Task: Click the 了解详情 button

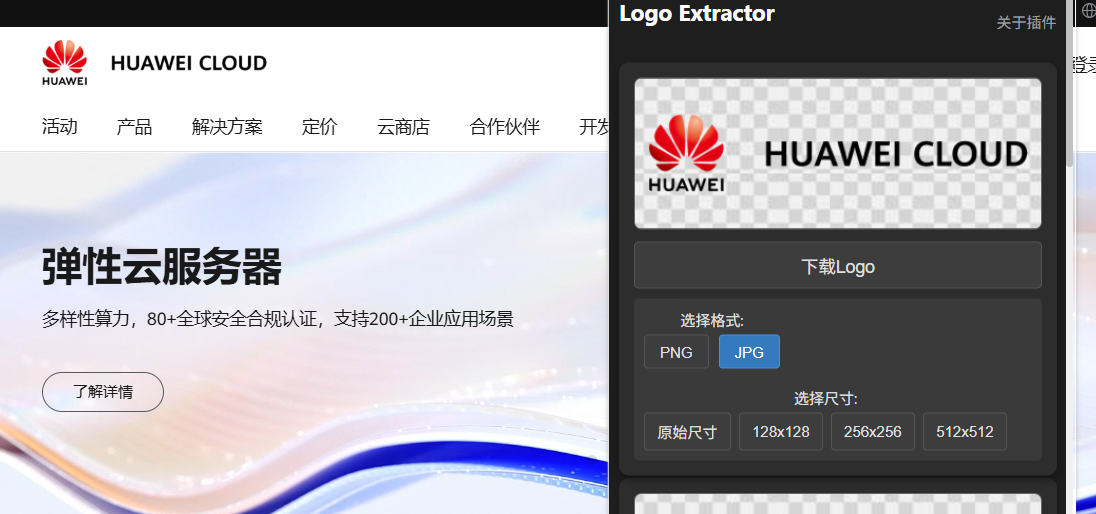Action: click(102, 392)
